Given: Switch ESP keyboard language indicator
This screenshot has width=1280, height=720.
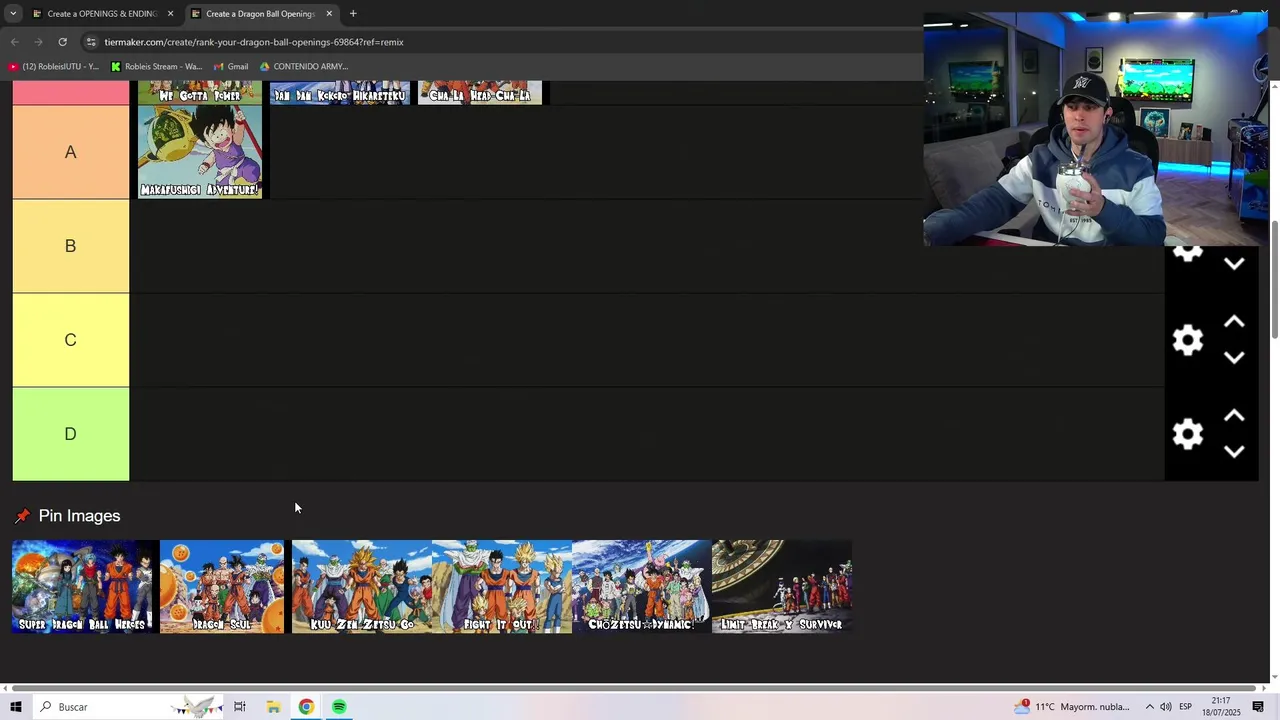Looking at the screenshot, I should tap(1186, 707).
